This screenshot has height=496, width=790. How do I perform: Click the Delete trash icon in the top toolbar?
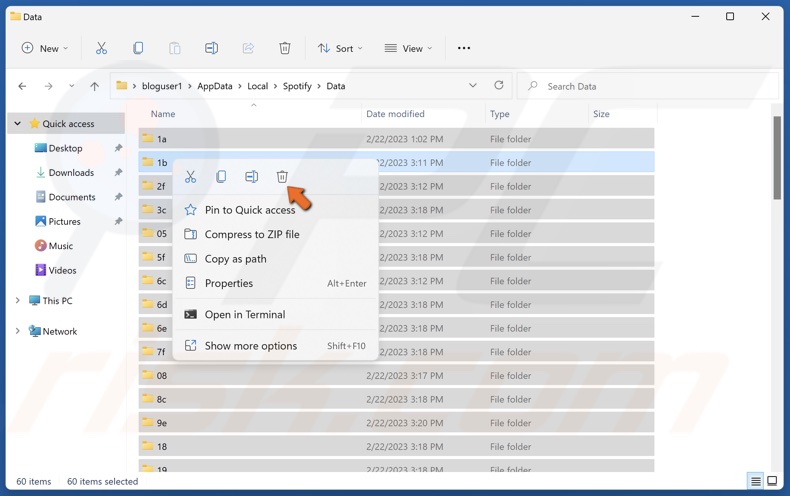point(285,48)
